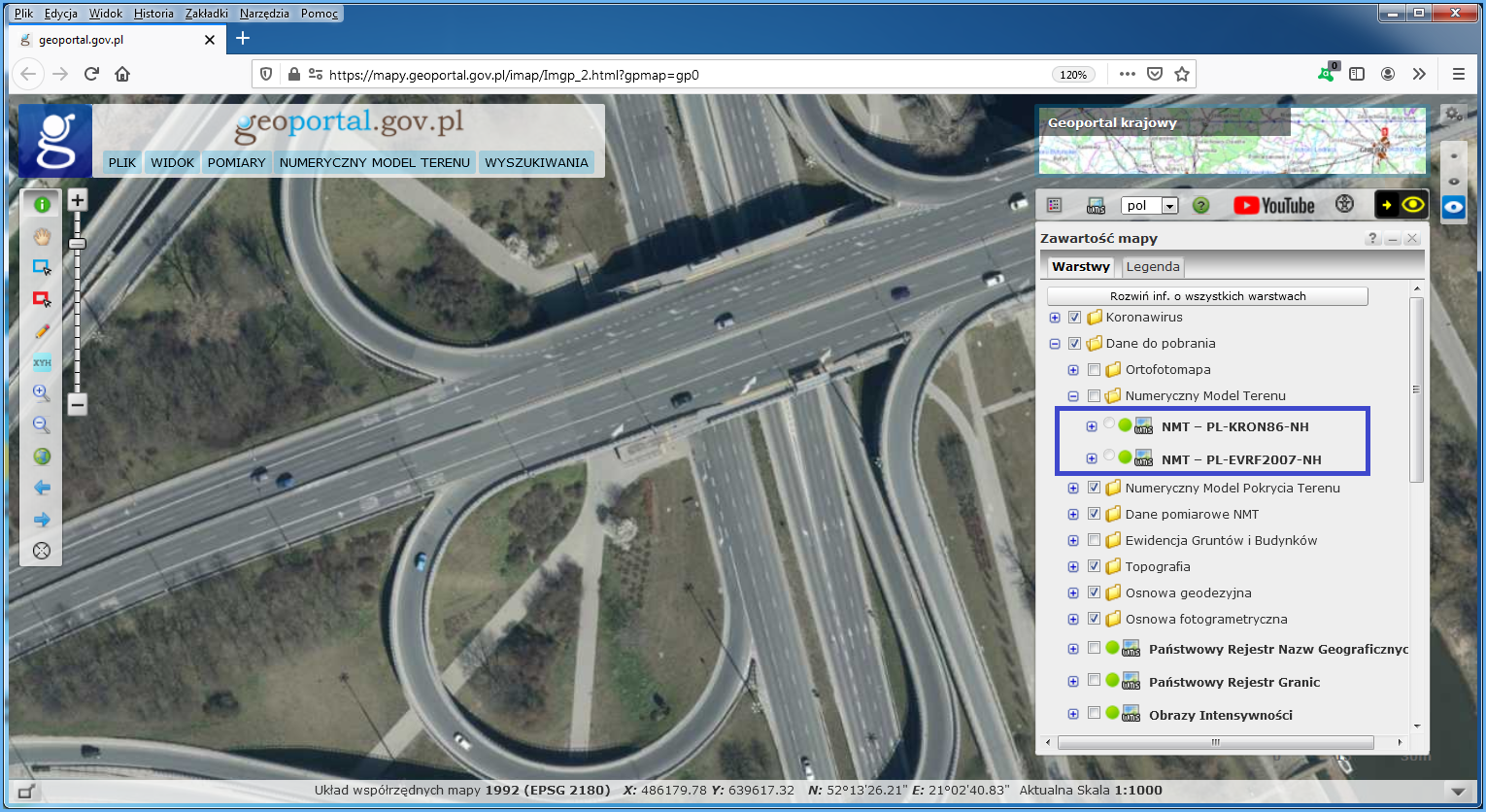1486x812 pixels.
Task: Expand the Ortofotomapa folder
Action: click(x=1073, y=370)
